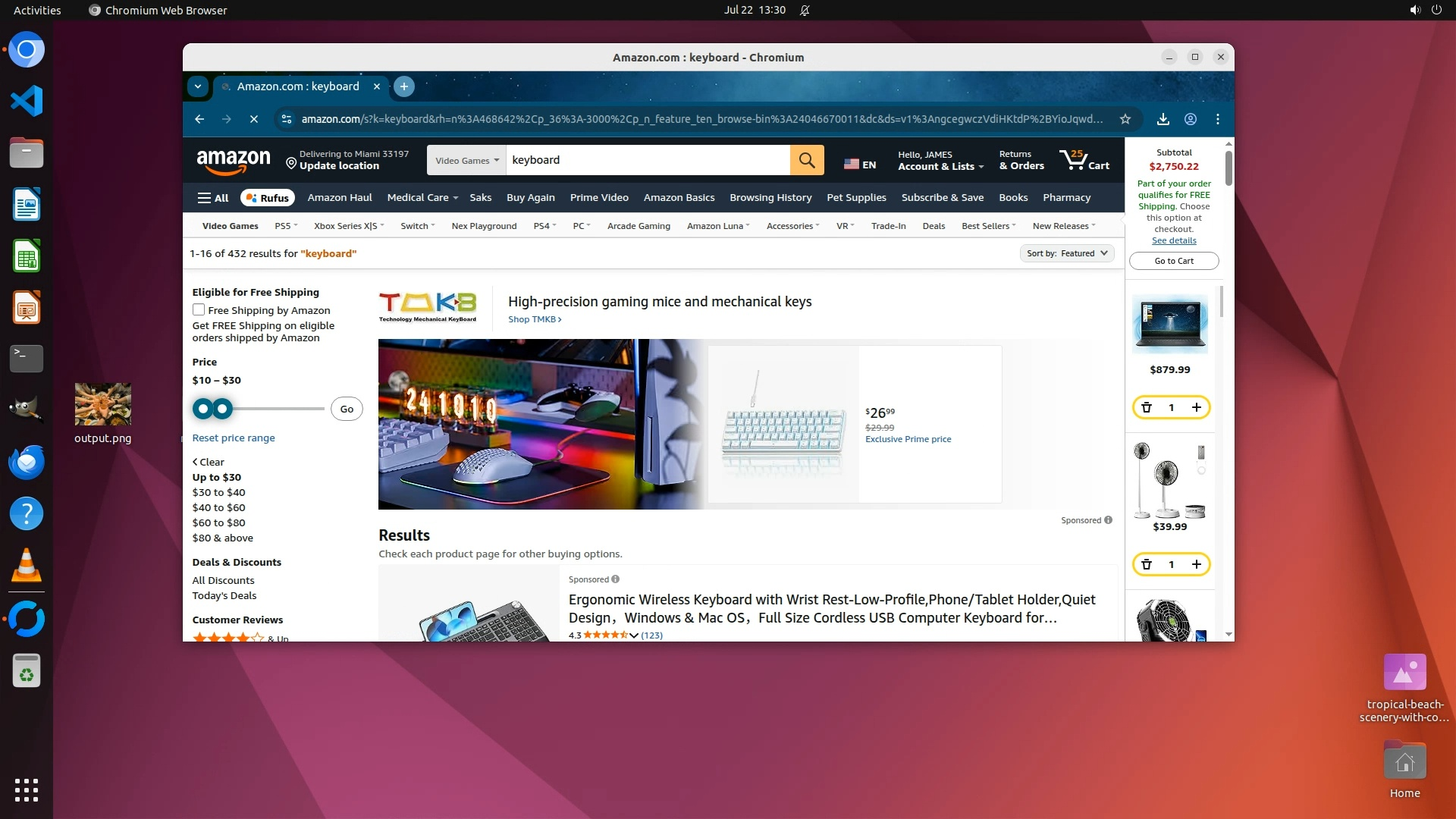The image size is (1456, 819).
Task: Increase the $39.99 fan quantity with plus
Action: point(1196,564)
